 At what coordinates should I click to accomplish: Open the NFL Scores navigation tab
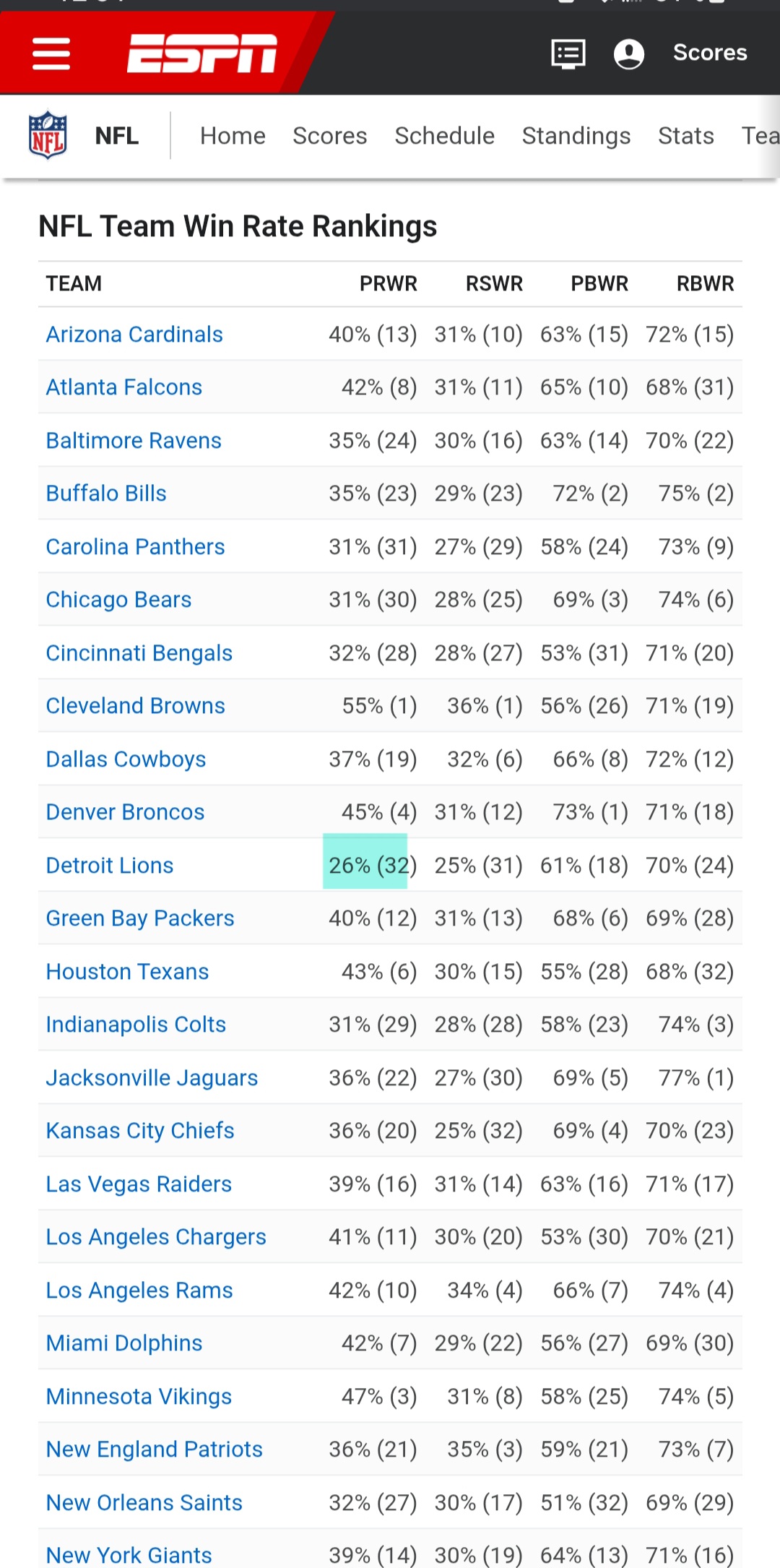coord(329,136)
